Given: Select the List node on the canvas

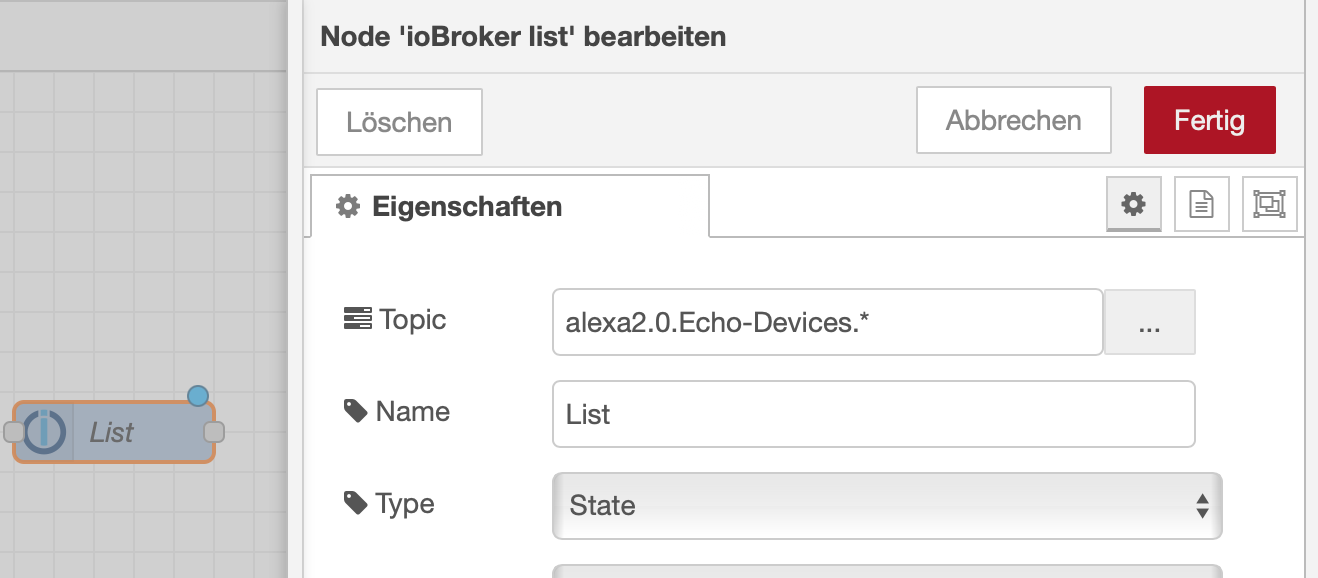Looking at the screenshot, I should [x=130, y=432].
